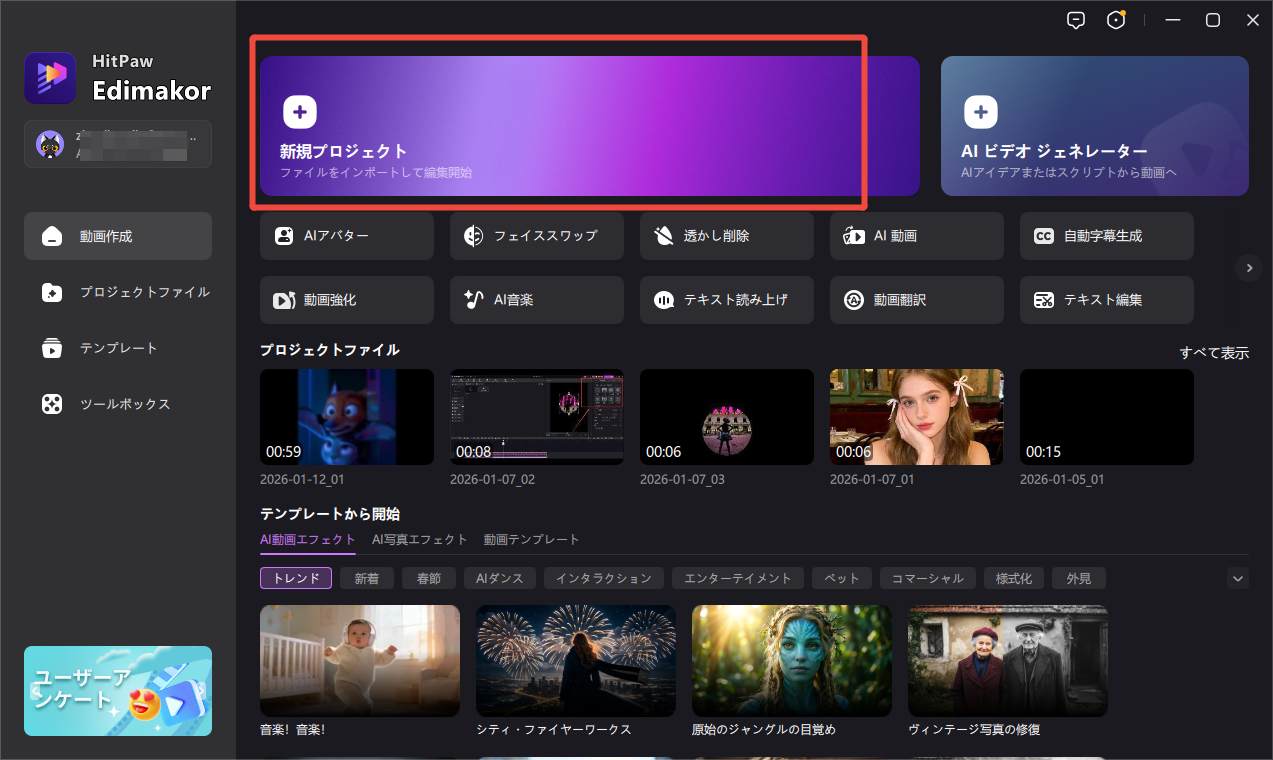The image size is (1273, 760).
Task: Open the AIアバター tool
Action: click(x=346, y=235)
